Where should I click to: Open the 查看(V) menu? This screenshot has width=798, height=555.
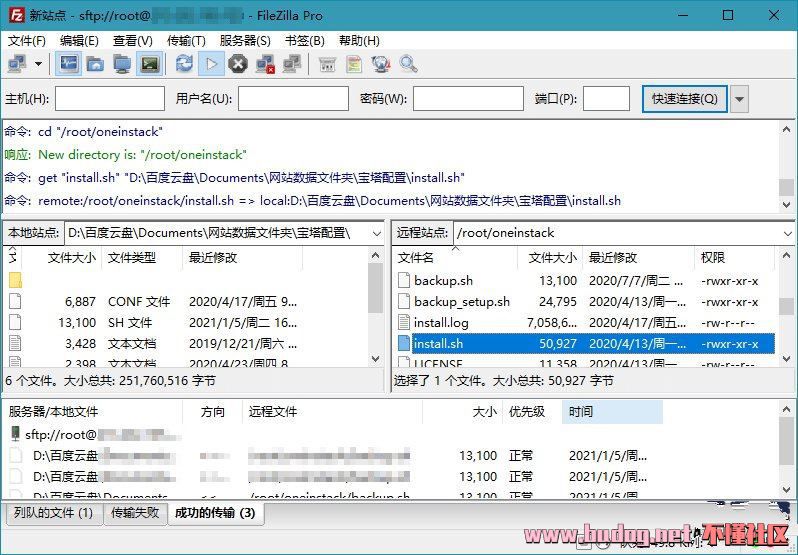tap(132, 41)
